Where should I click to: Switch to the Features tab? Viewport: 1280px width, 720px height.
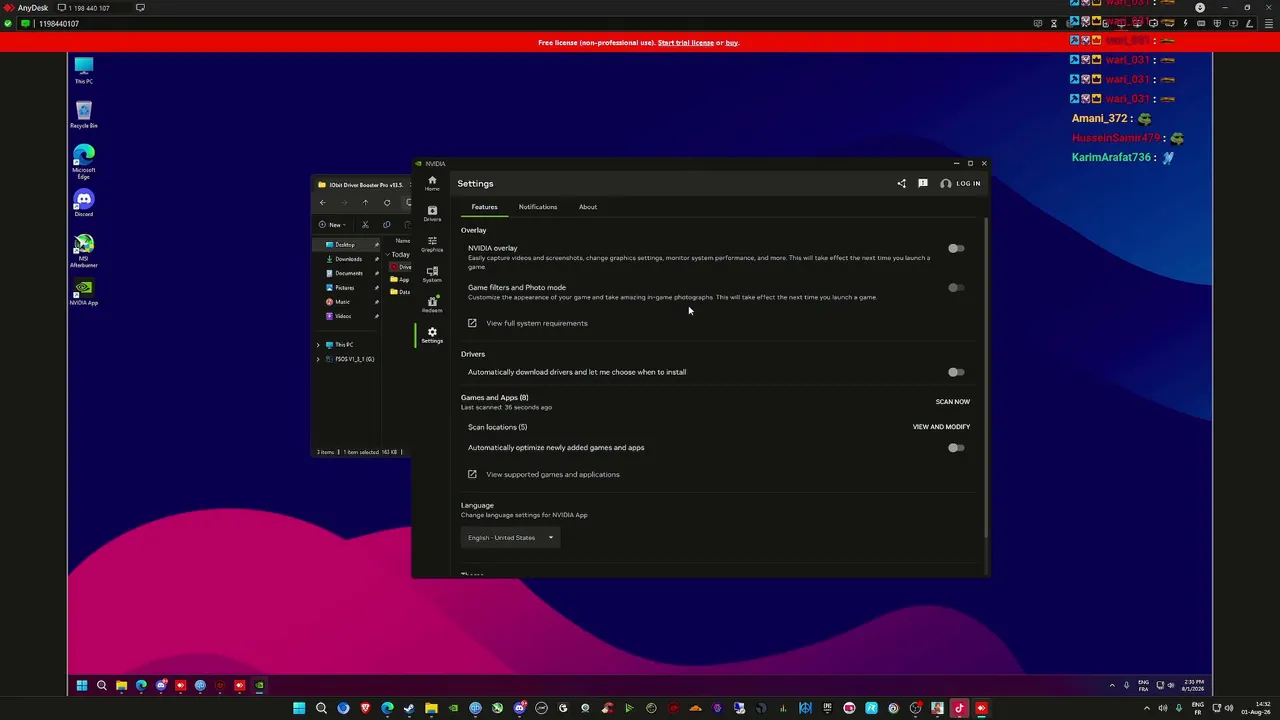(484, 207)
